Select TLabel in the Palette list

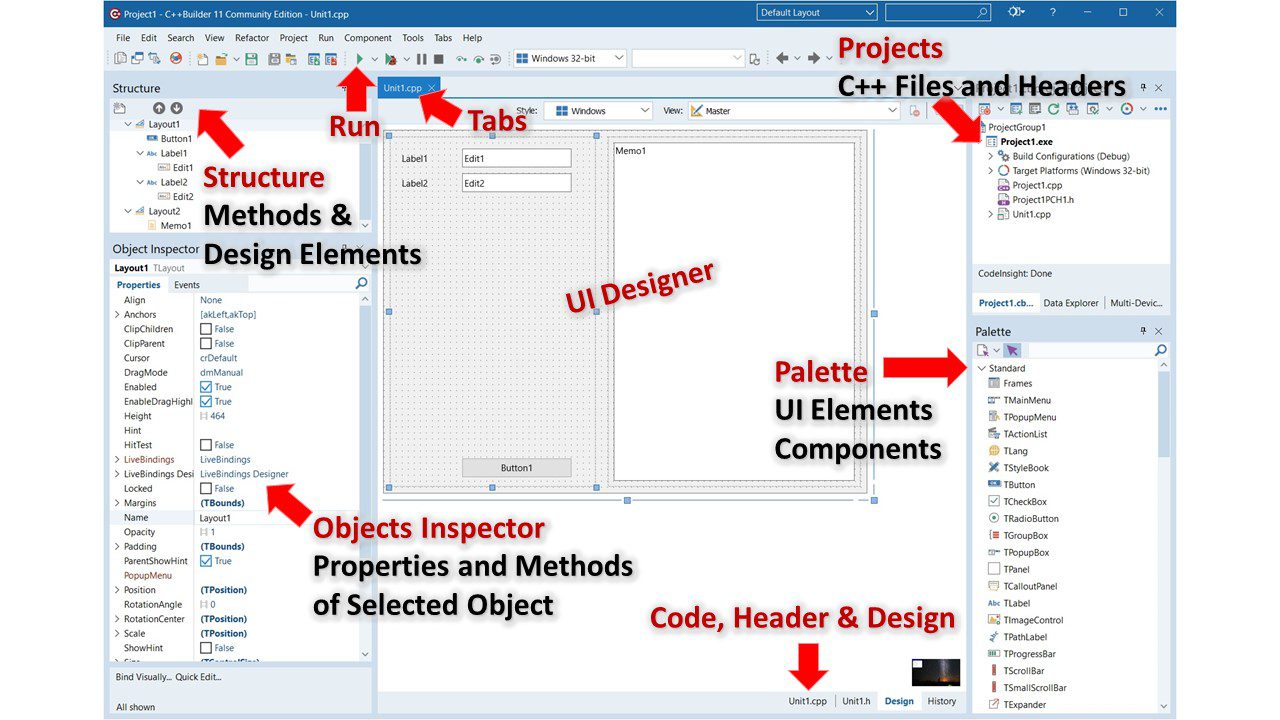[1019, 602]
